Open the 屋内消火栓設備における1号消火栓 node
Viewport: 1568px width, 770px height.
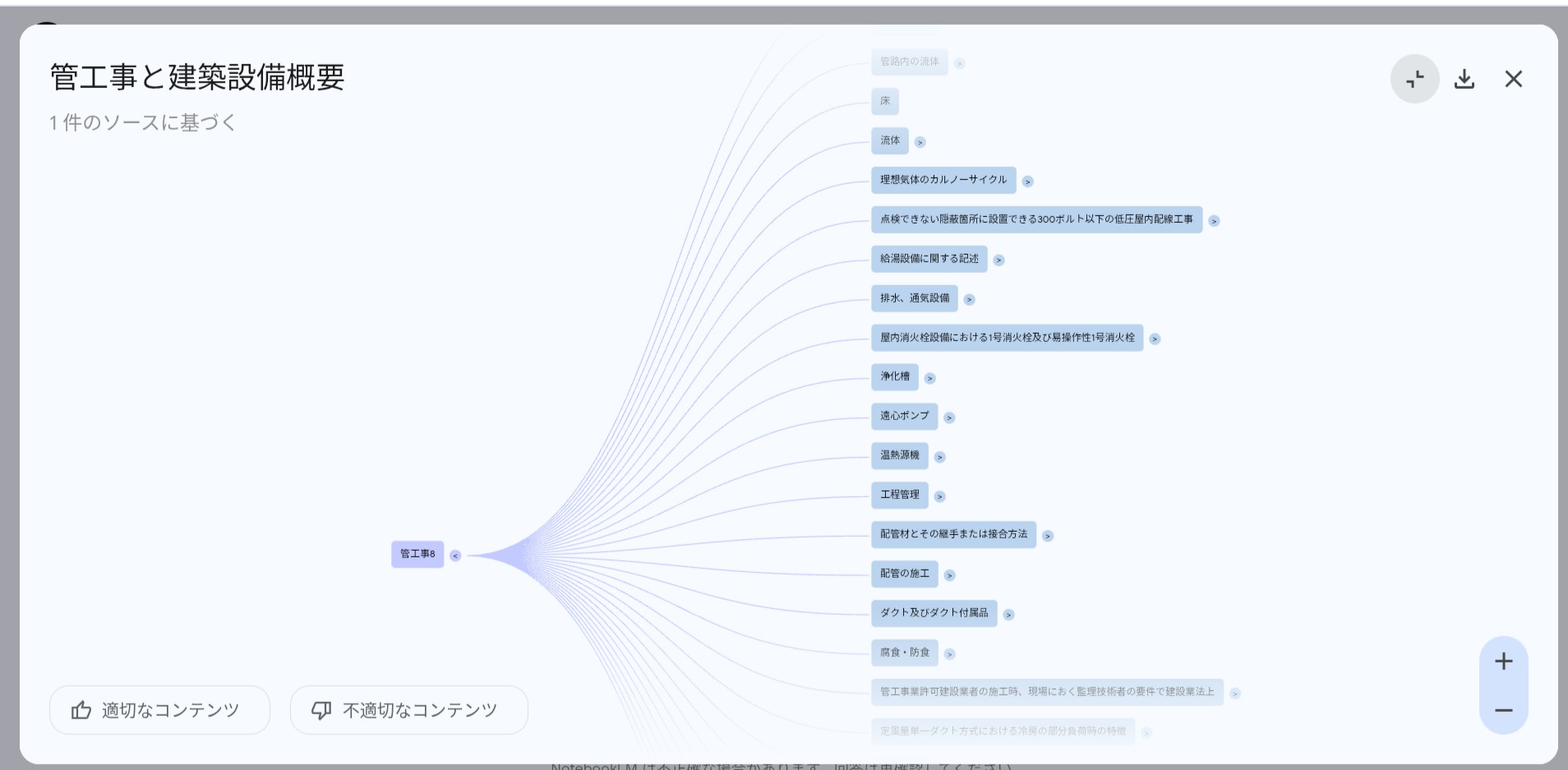coord(1007,338)
